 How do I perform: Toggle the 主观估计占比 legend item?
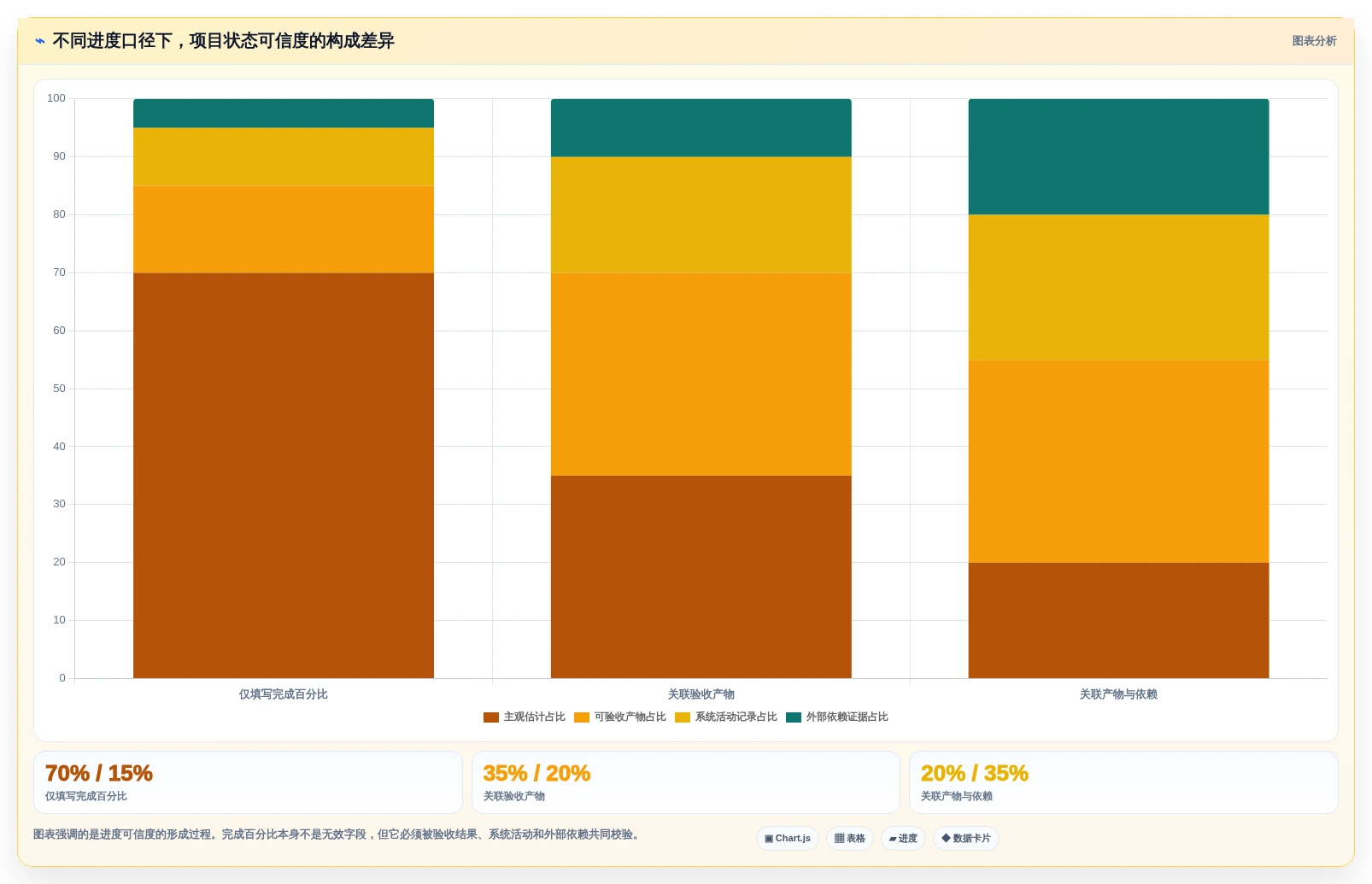525,717
